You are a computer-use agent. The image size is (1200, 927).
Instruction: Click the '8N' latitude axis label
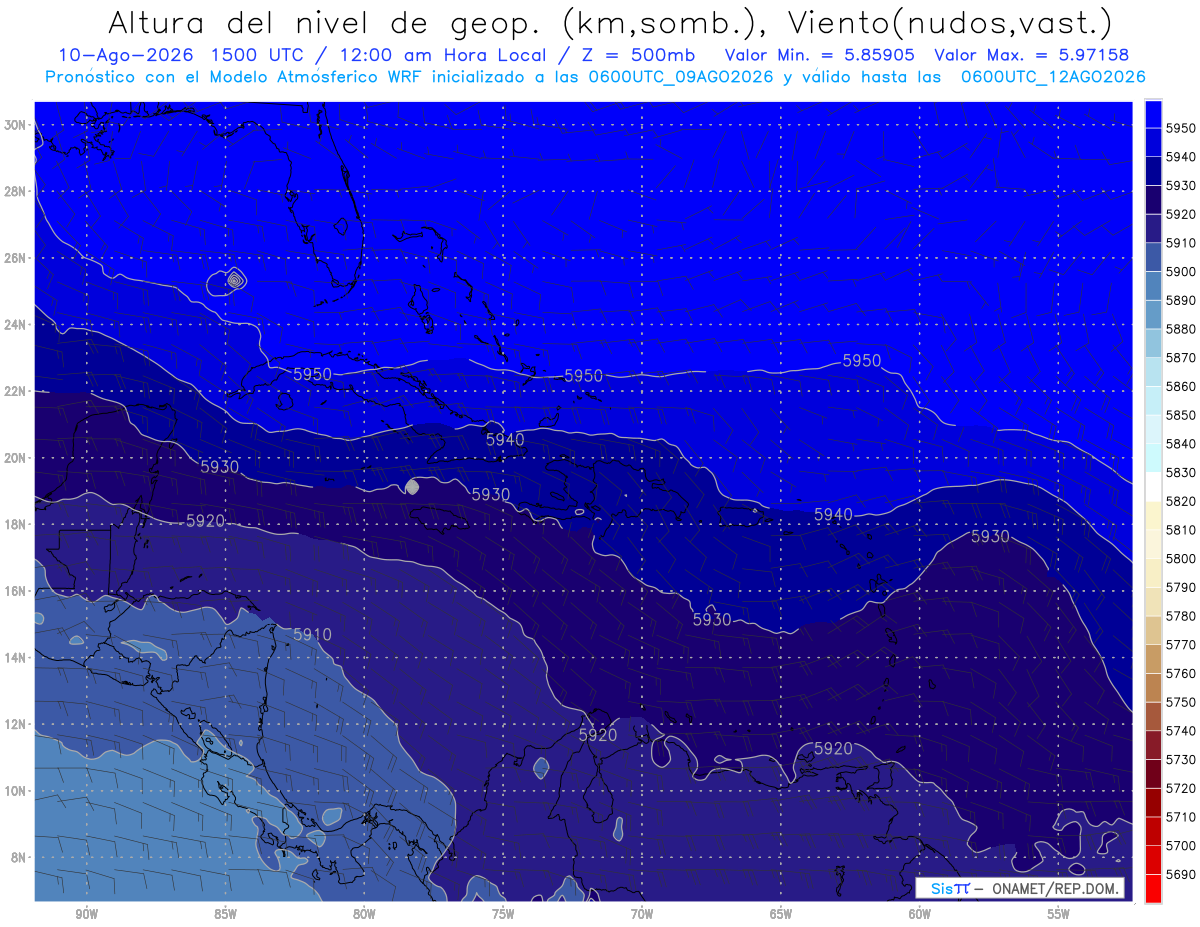[x=18, y=857]
